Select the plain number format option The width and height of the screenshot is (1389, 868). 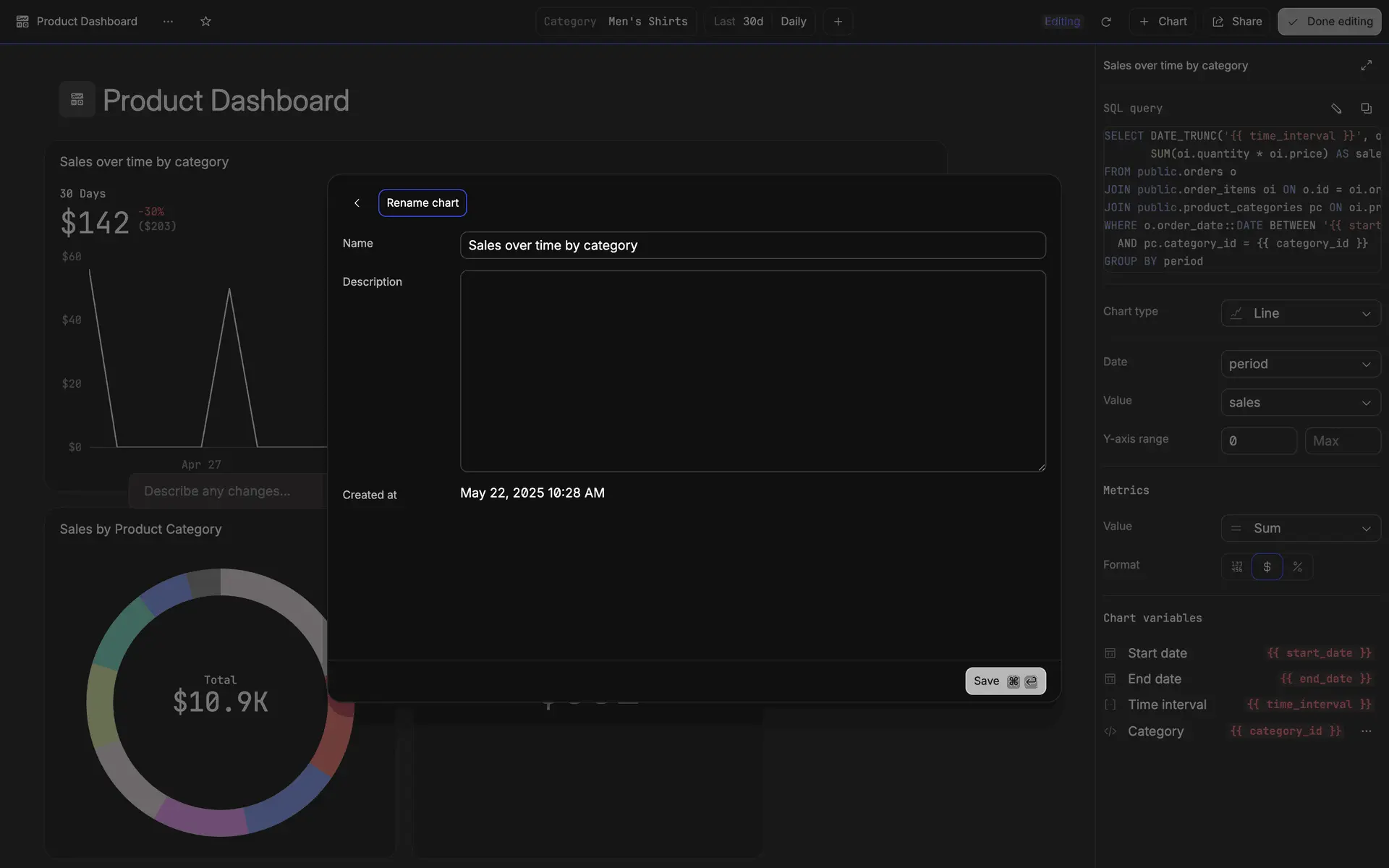coord(1236,567)
